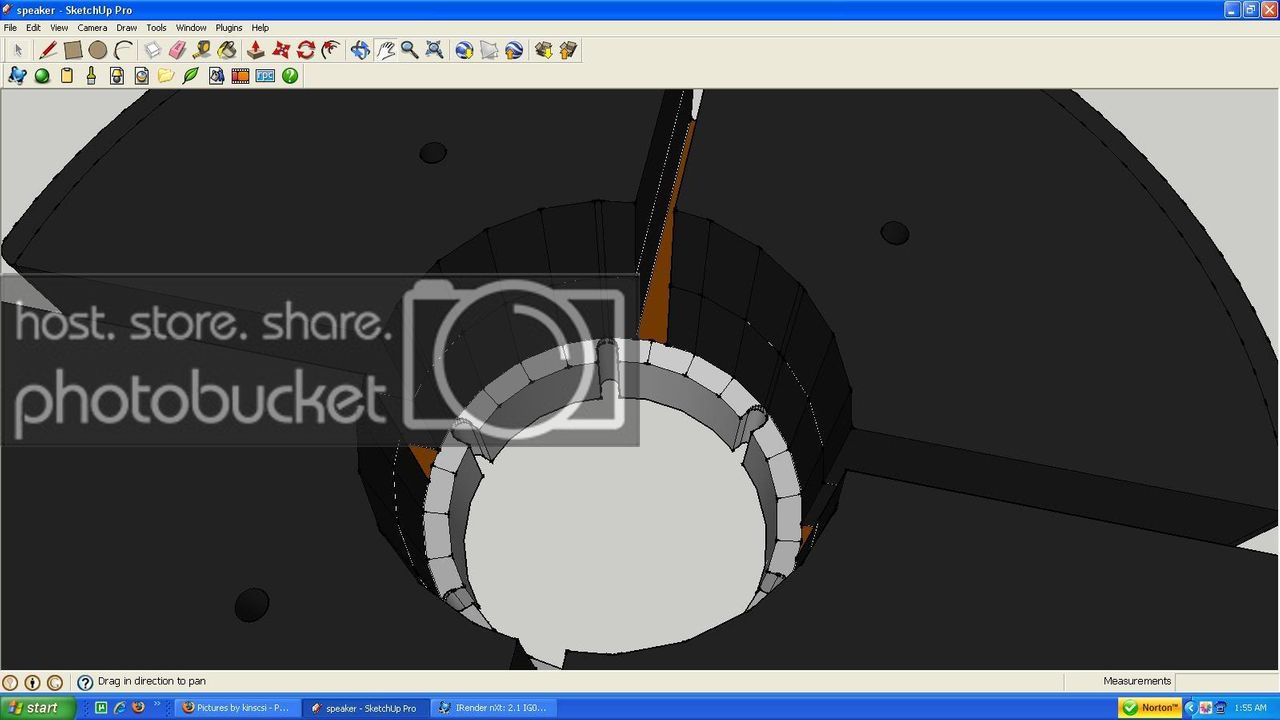Click the mirror plugin toolbar icon
Viewport: 1280px width, 720px height.
coord(216,75)
